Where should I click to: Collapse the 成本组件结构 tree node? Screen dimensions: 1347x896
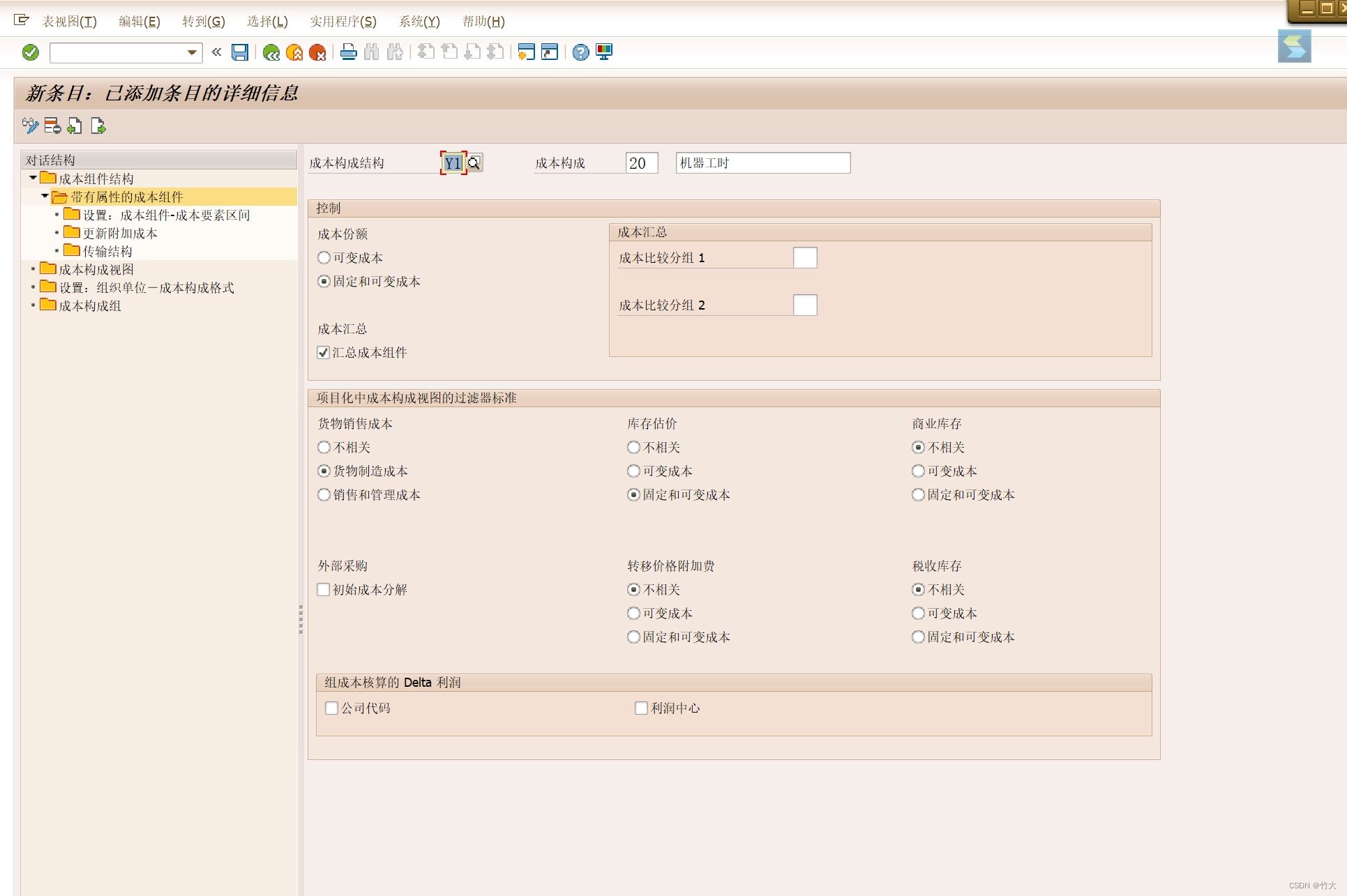[x=33, y=179]
